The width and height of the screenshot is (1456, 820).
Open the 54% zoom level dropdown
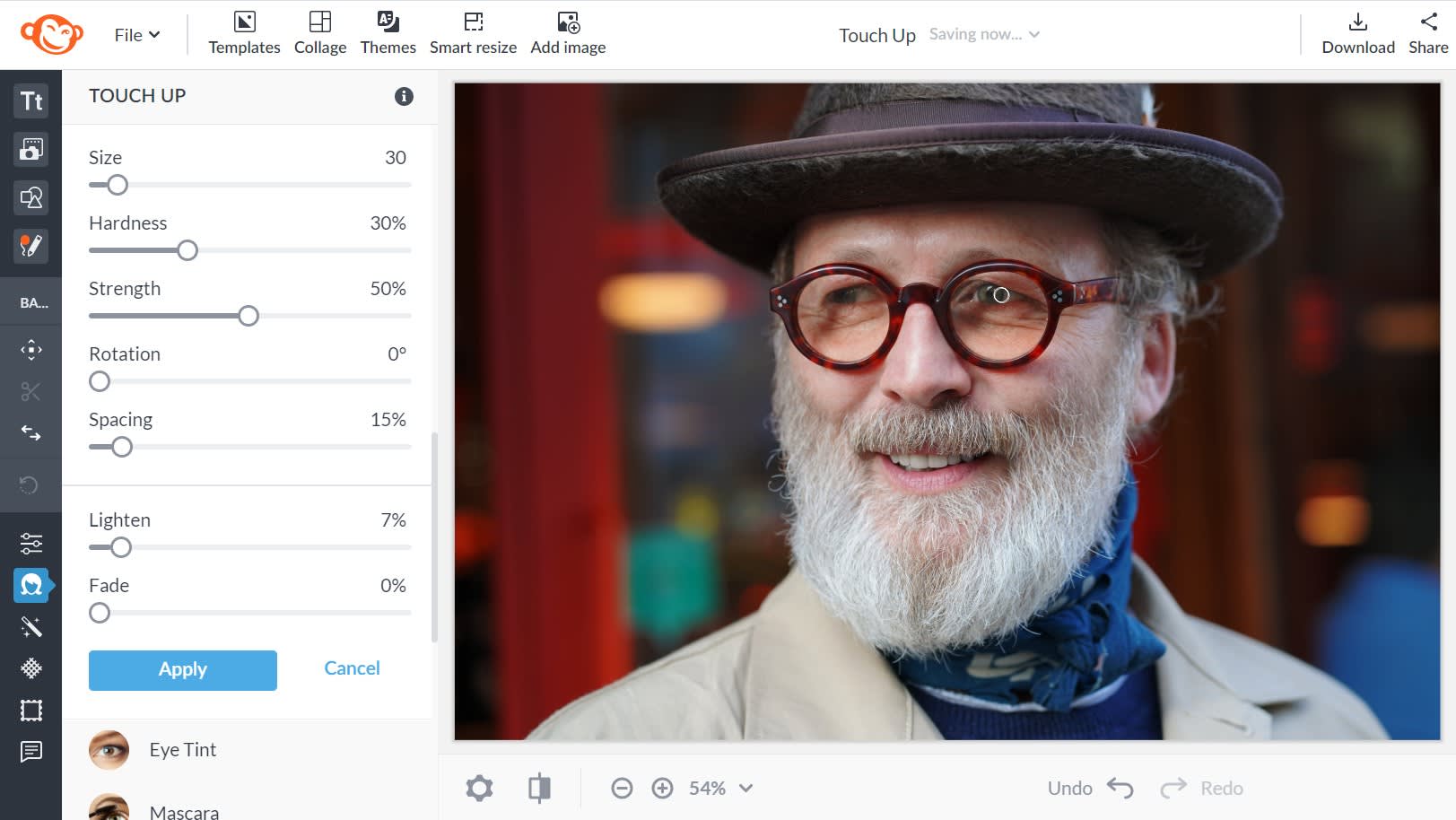point(721,789)
